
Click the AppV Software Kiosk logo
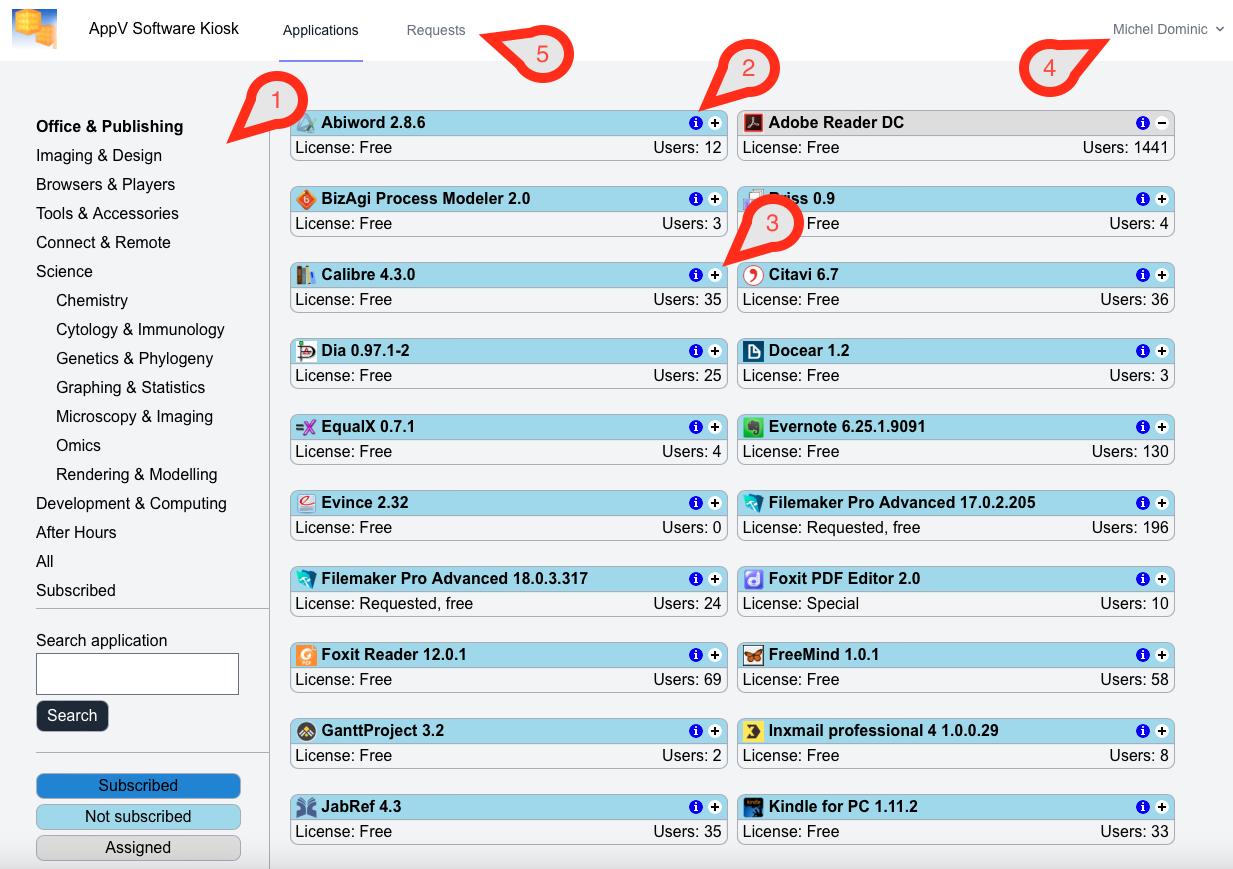pyautogui.click(x=35, y=29)
